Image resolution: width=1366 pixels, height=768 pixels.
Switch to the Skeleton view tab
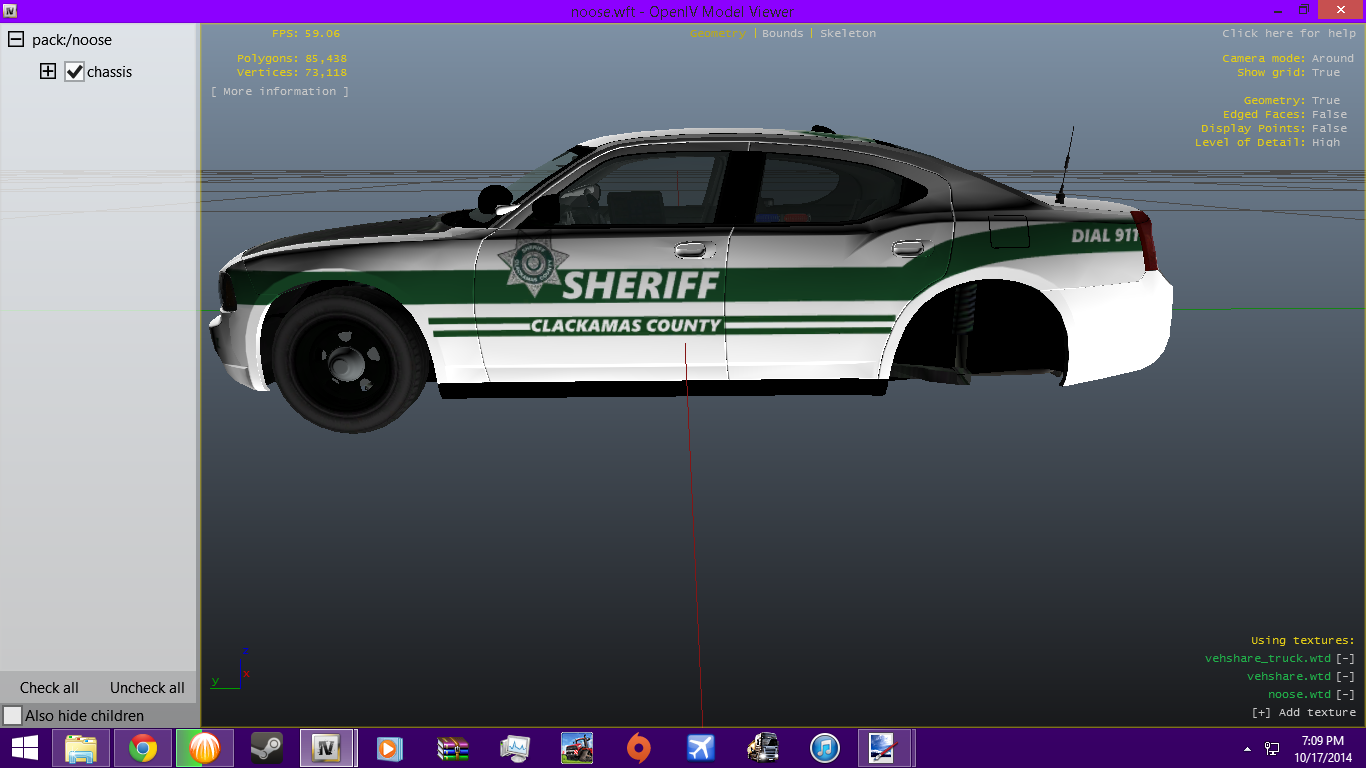847,33
